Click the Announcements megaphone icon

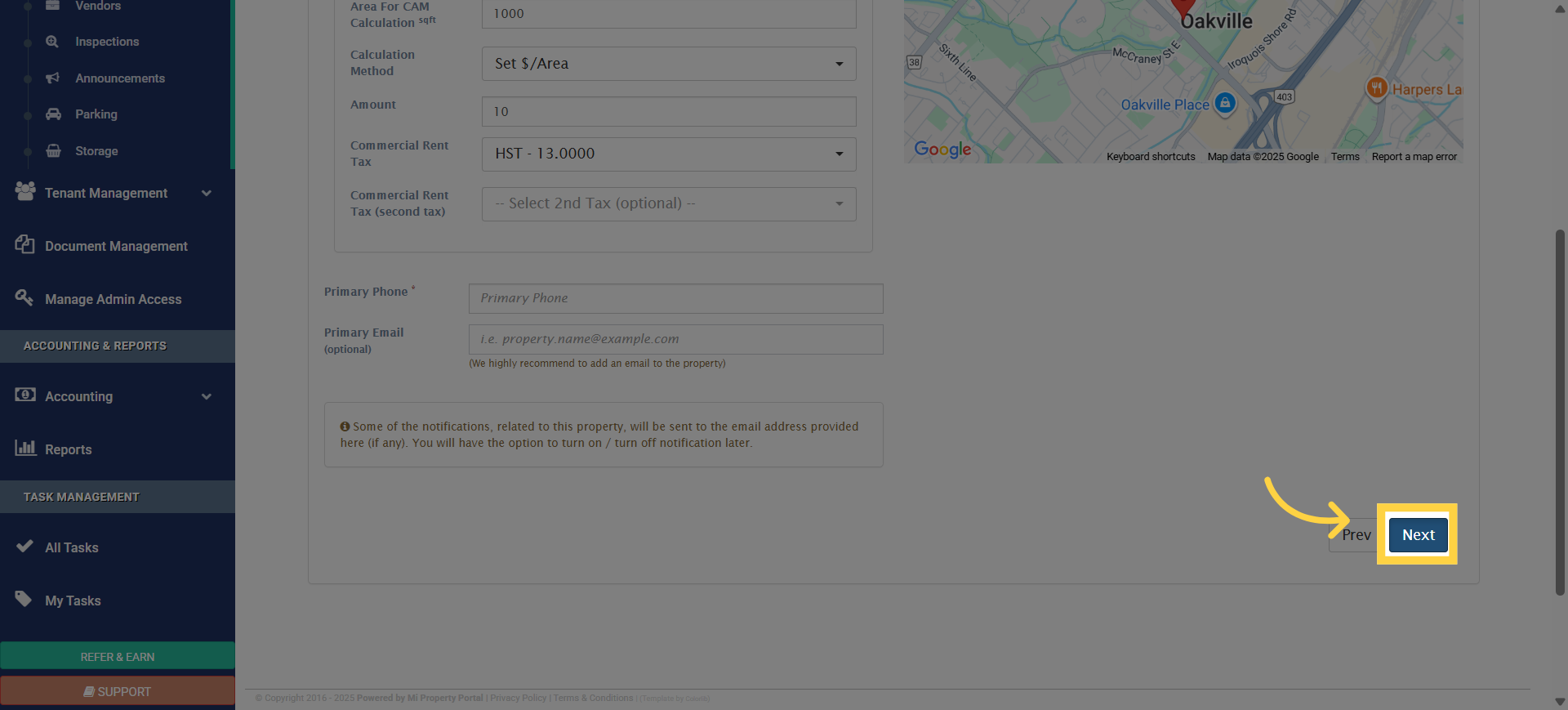tap(52, 78)
